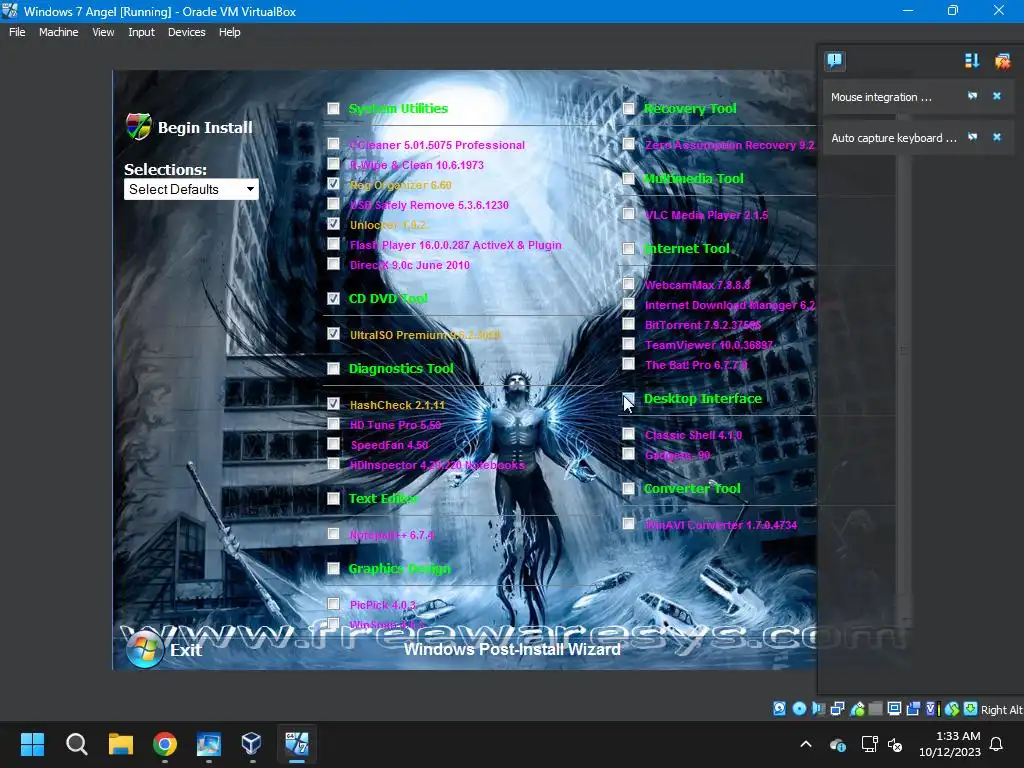Click the notification center speech-bubble icon
1024x768 pixels.
click(x=835, y=61)
